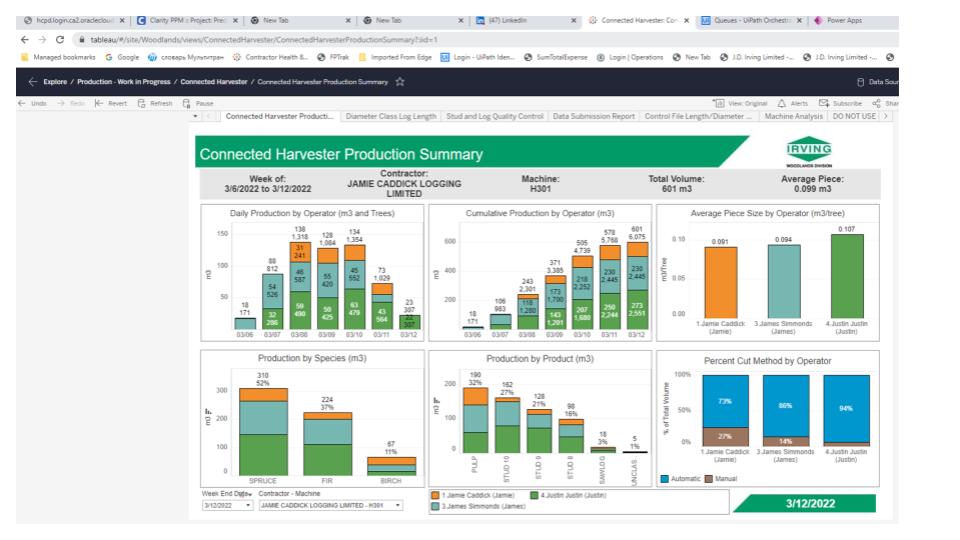
Task: Open the словарь Мультитран bookmark
Action: 186,57
